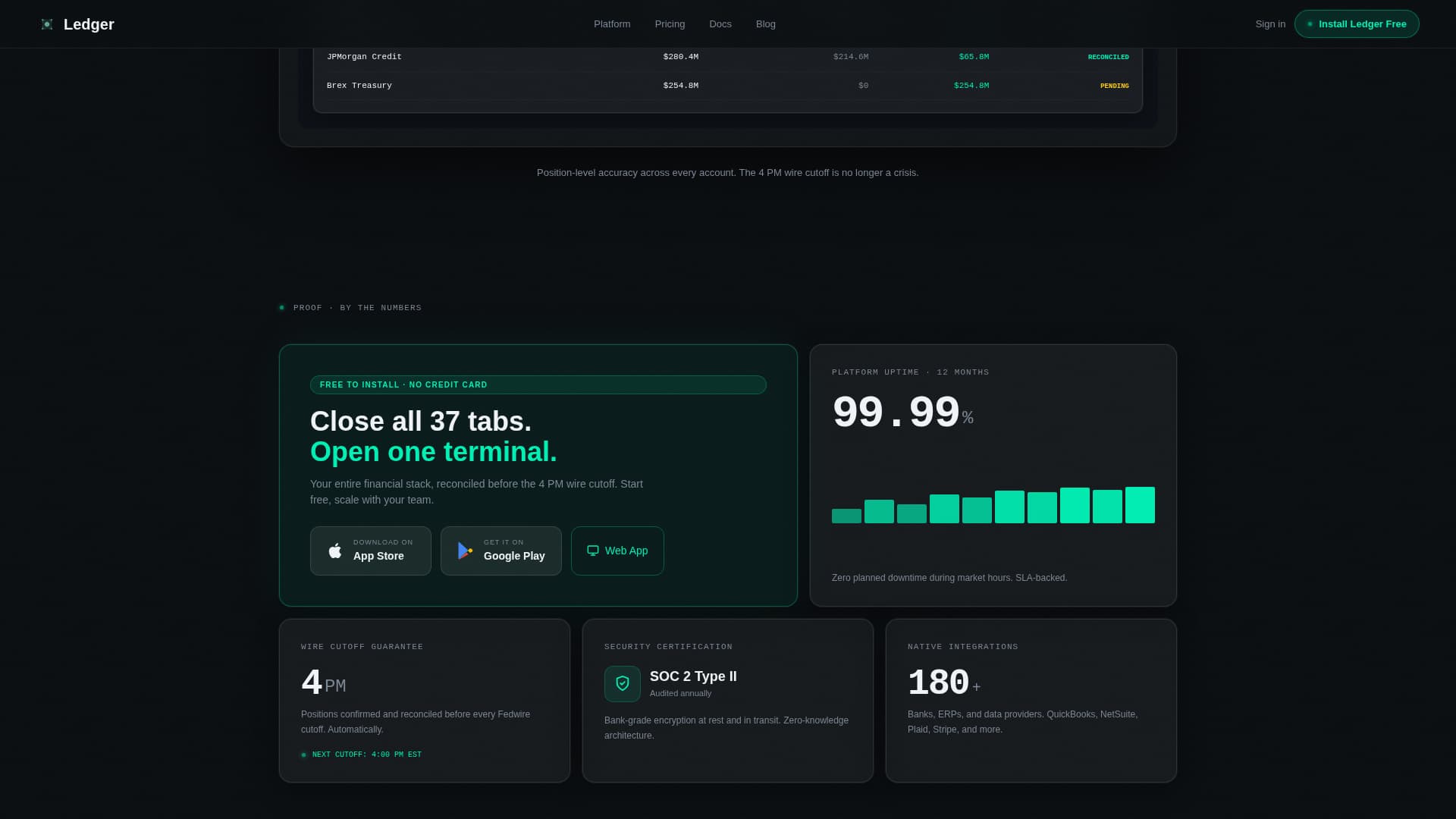Click the shortest first uptime bar
Screen dimensions: 1456x819
846,516
